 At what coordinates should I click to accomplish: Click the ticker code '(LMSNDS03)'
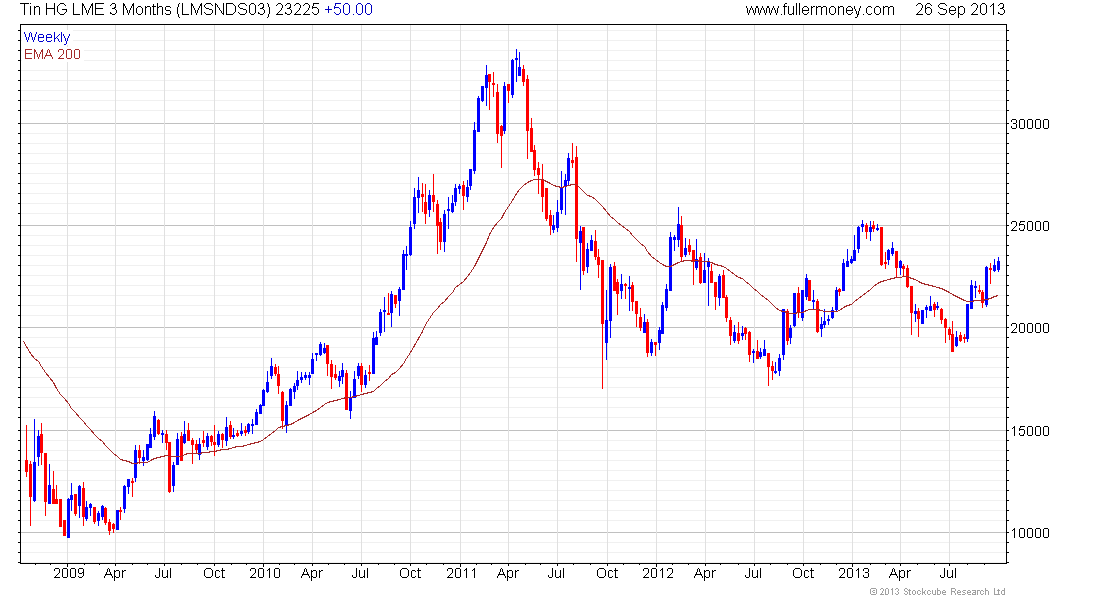tap(224, 10)
